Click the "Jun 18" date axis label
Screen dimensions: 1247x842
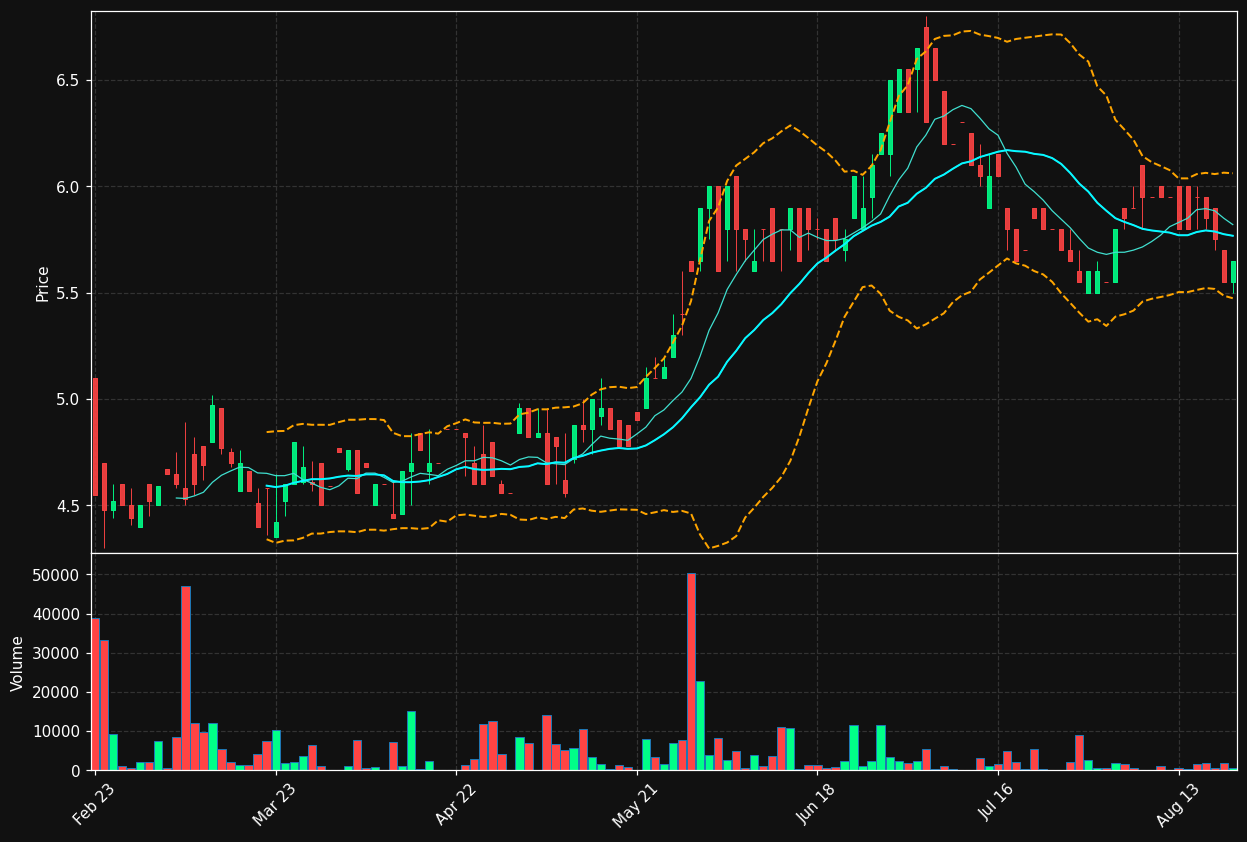point(816,804)
